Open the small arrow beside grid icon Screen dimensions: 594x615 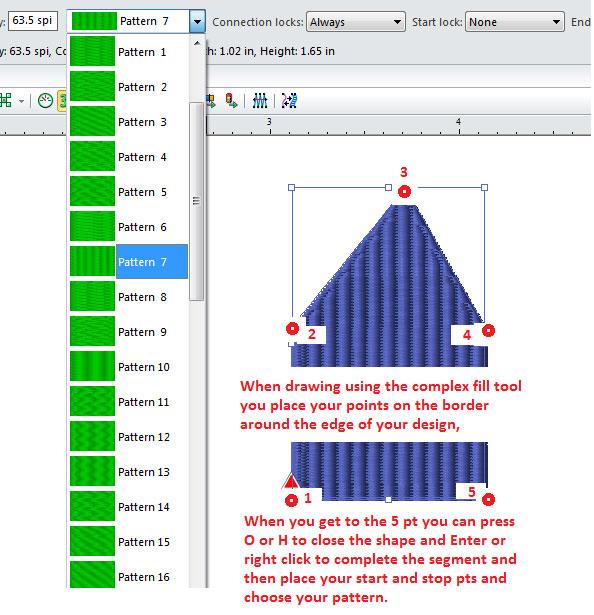click(21, 102)
